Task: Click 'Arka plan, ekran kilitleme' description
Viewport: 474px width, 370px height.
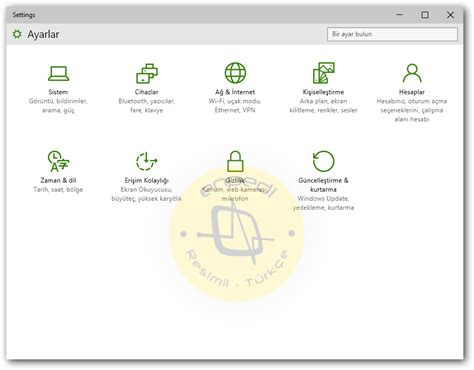Action: click(x=323, y=106)
